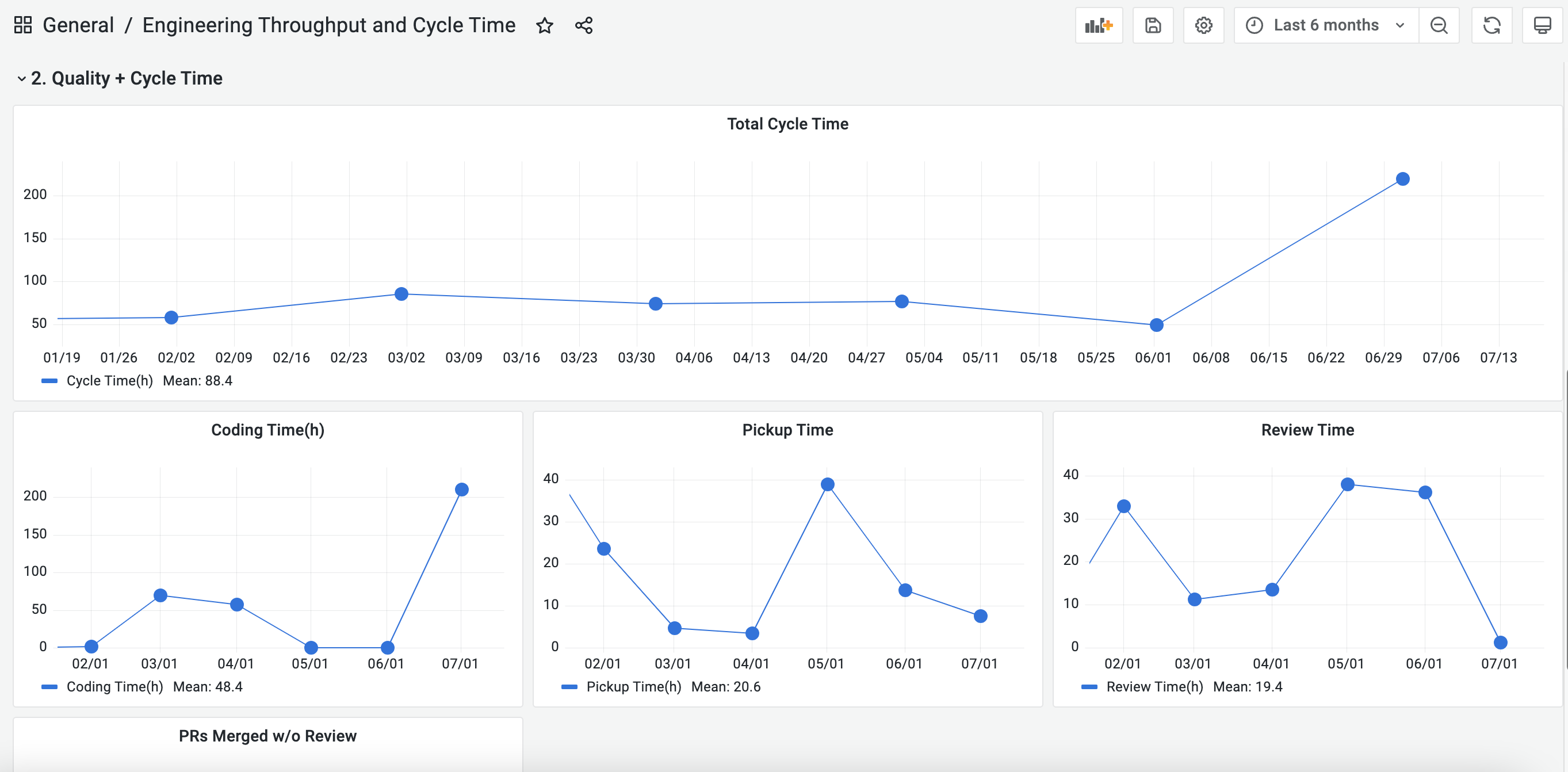Screen dimensions: 1568x772
Task: Toggle the Coding Time(h) legend series
Action: (114, 687)
